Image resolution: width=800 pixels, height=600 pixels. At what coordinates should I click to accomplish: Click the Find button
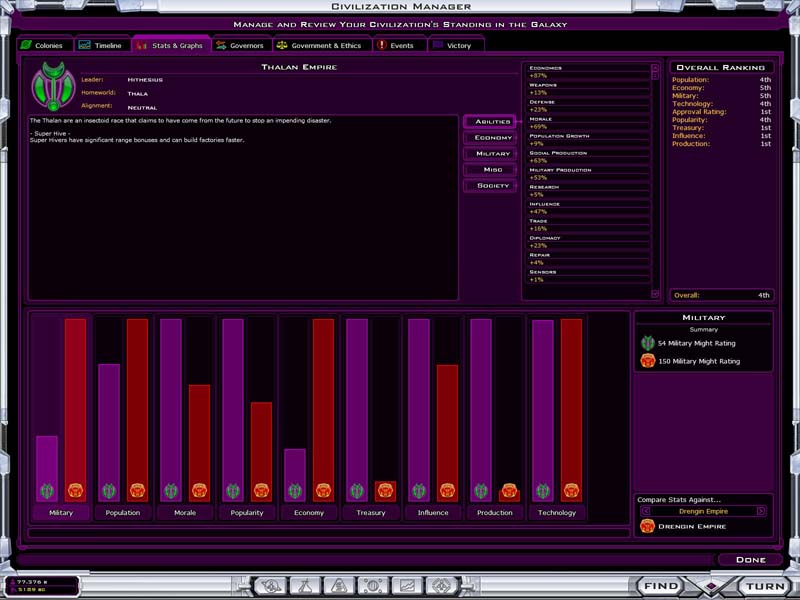[661, 586]
